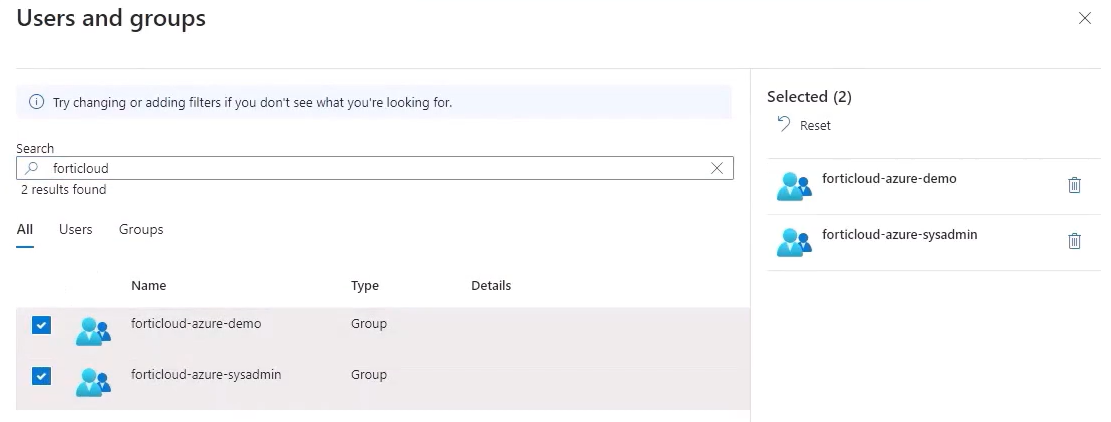
Task: Uncheck the forticloud-azure-sysadmin checkbox
Action: 41,376
